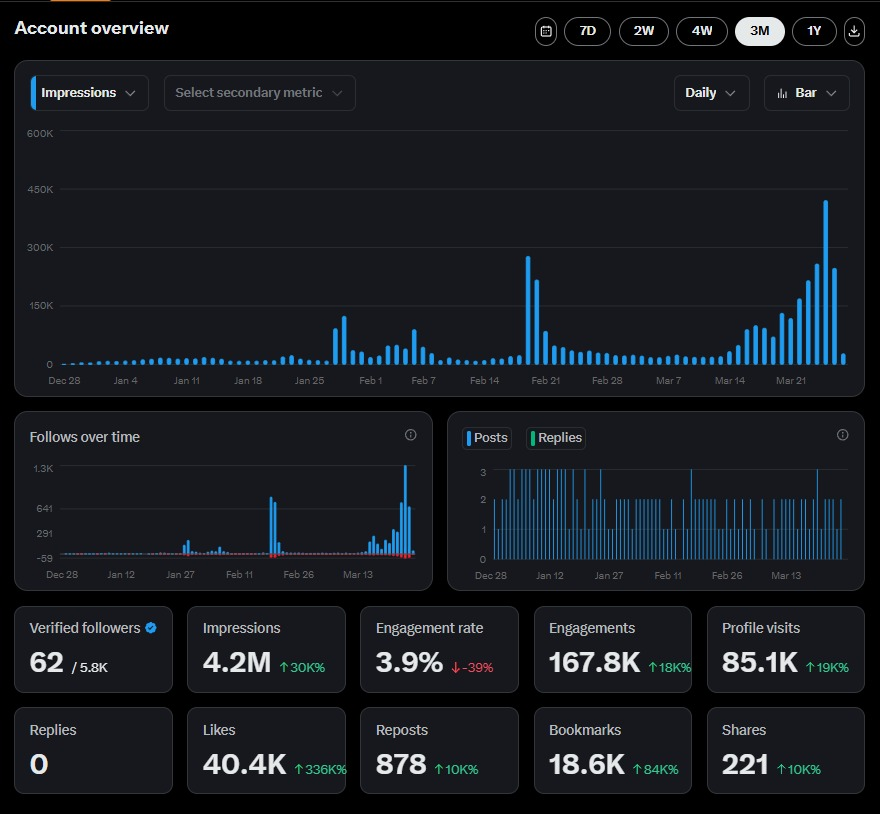Select the Profile visits 85.1K card
This screenshot has height=814, width=880.
(786, 649)
